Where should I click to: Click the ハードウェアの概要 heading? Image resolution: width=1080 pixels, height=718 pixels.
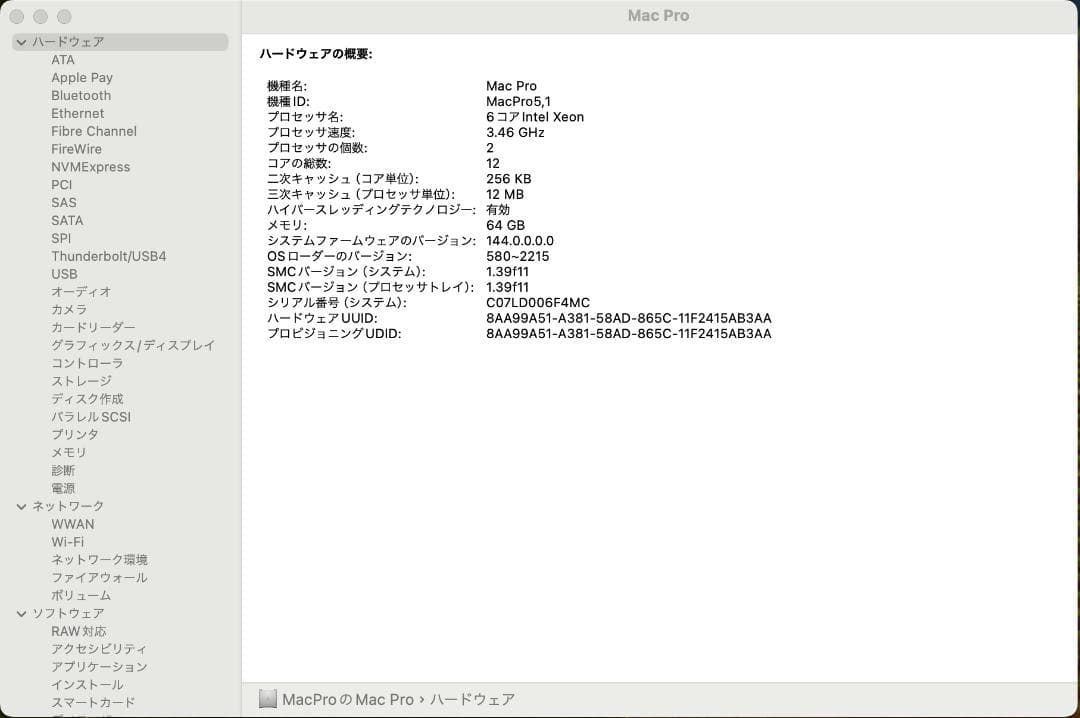(x=316, y=54)
